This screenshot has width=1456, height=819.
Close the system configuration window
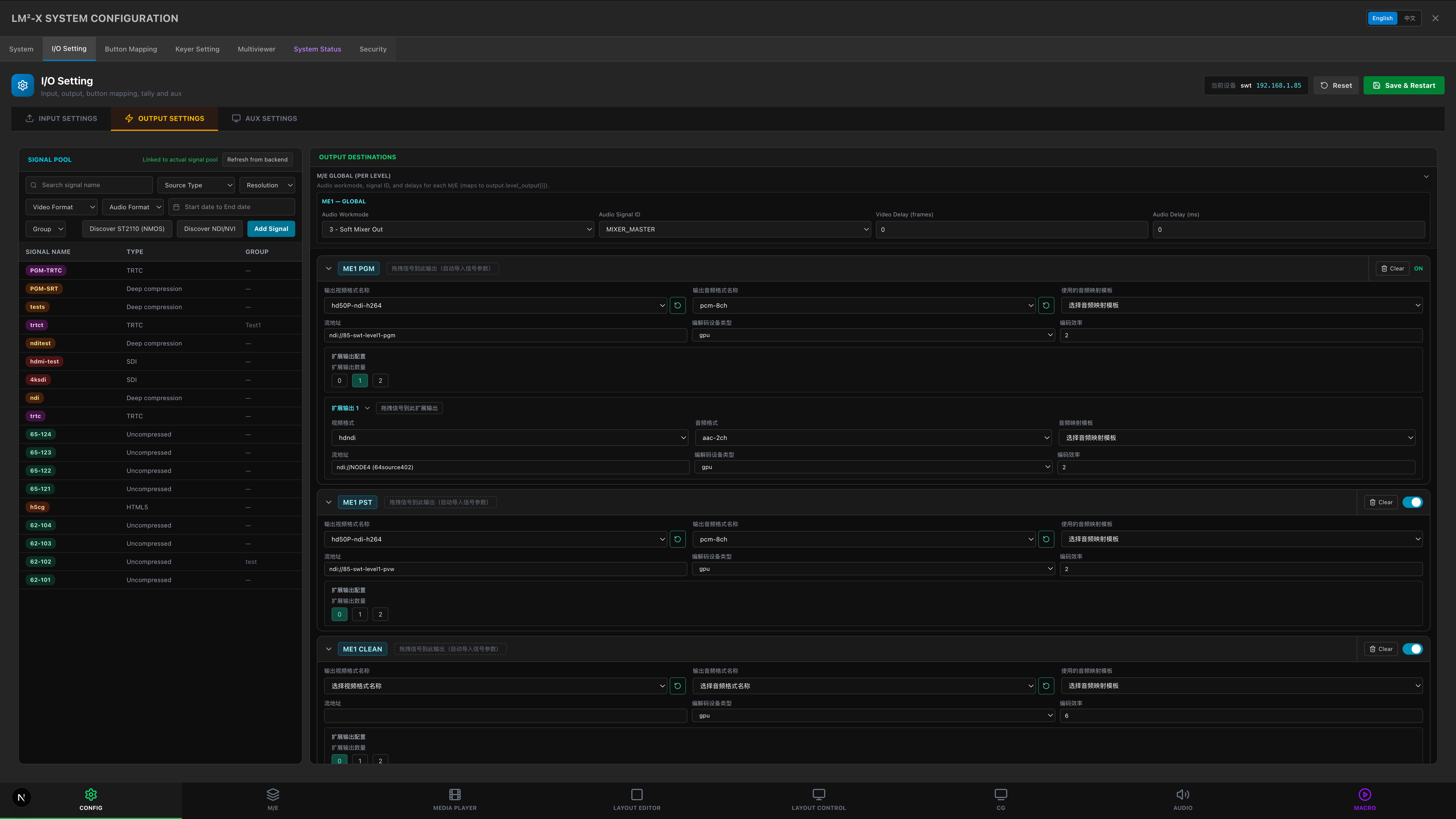pos(1435,18)
